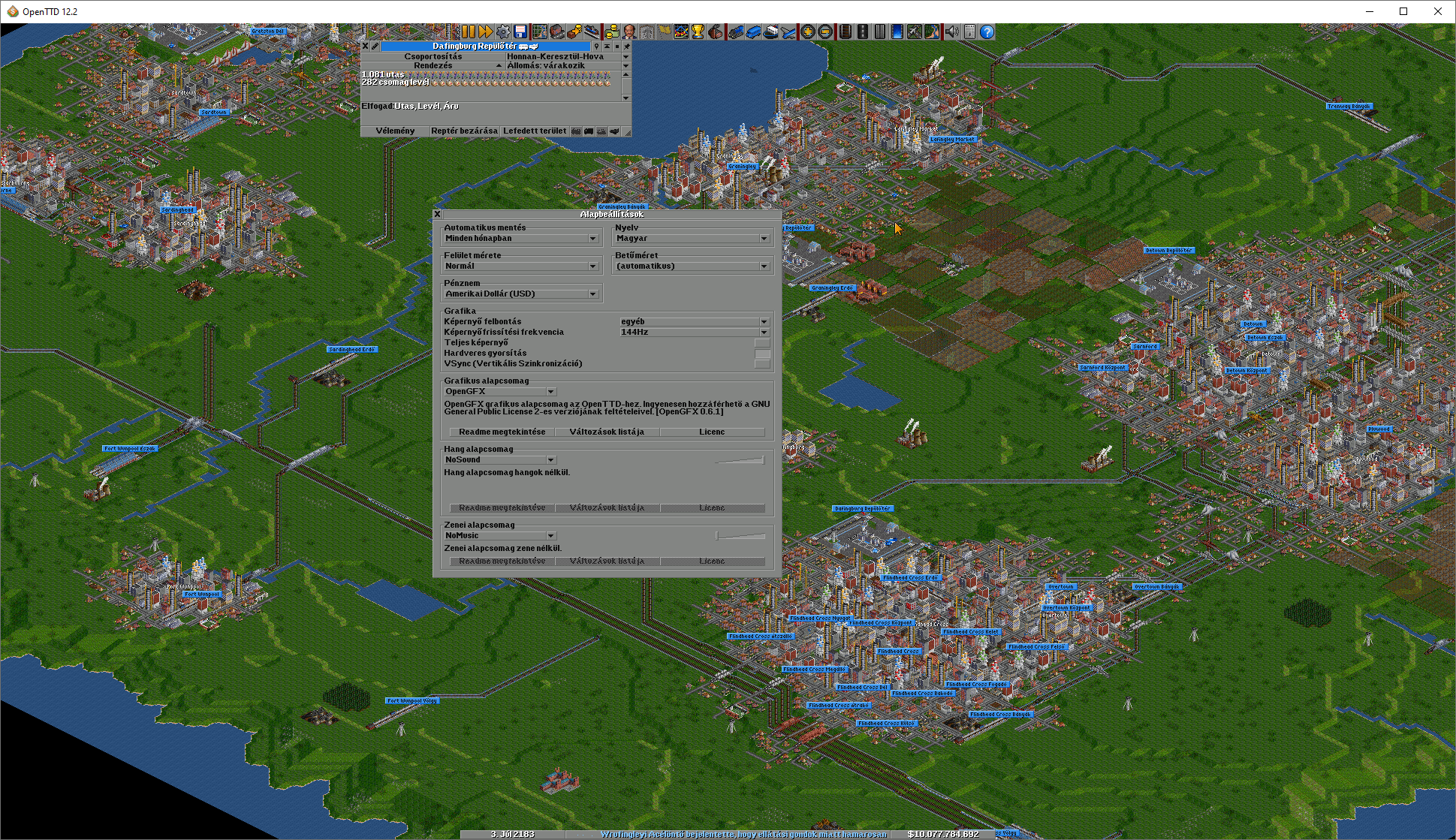Open the road construction tool

(x=862, y=32)
